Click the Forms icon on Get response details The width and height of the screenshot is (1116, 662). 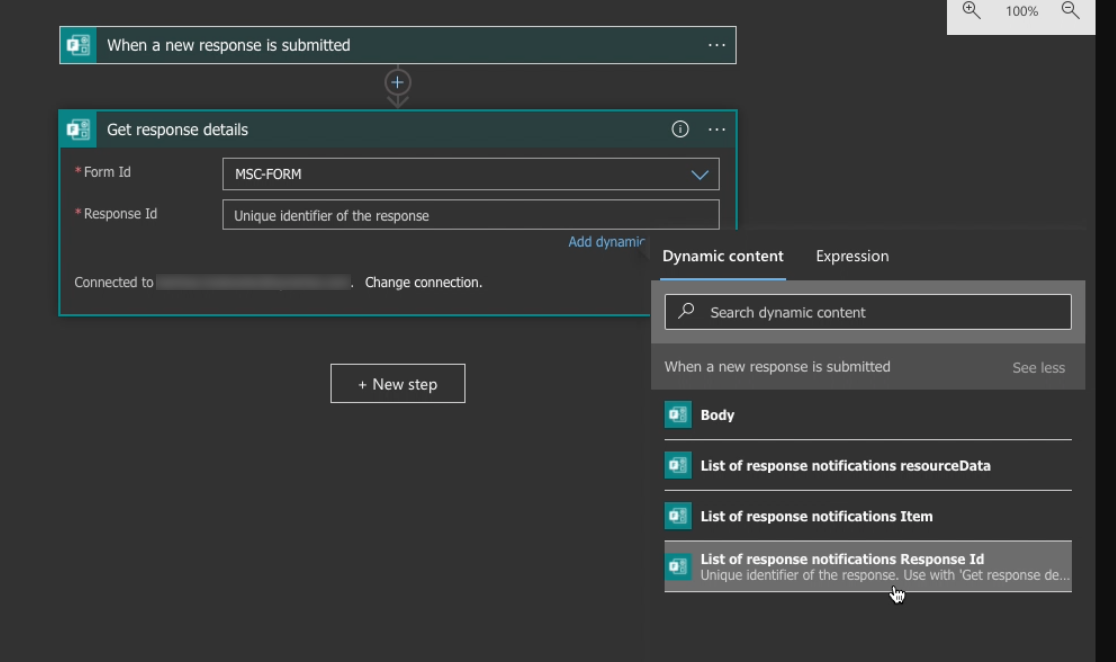(77, 129)
